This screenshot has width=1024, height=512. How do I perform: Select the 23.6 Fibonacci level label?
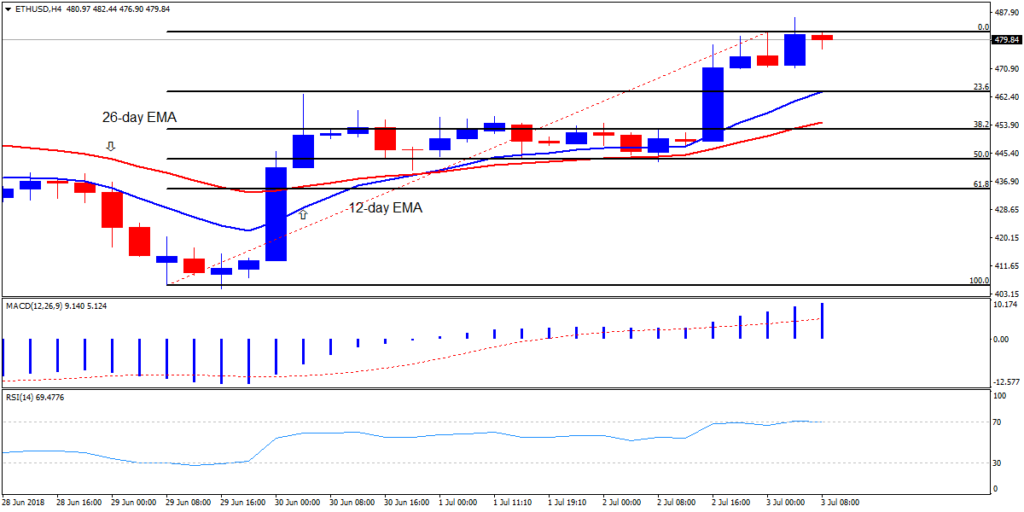(980, 87)
